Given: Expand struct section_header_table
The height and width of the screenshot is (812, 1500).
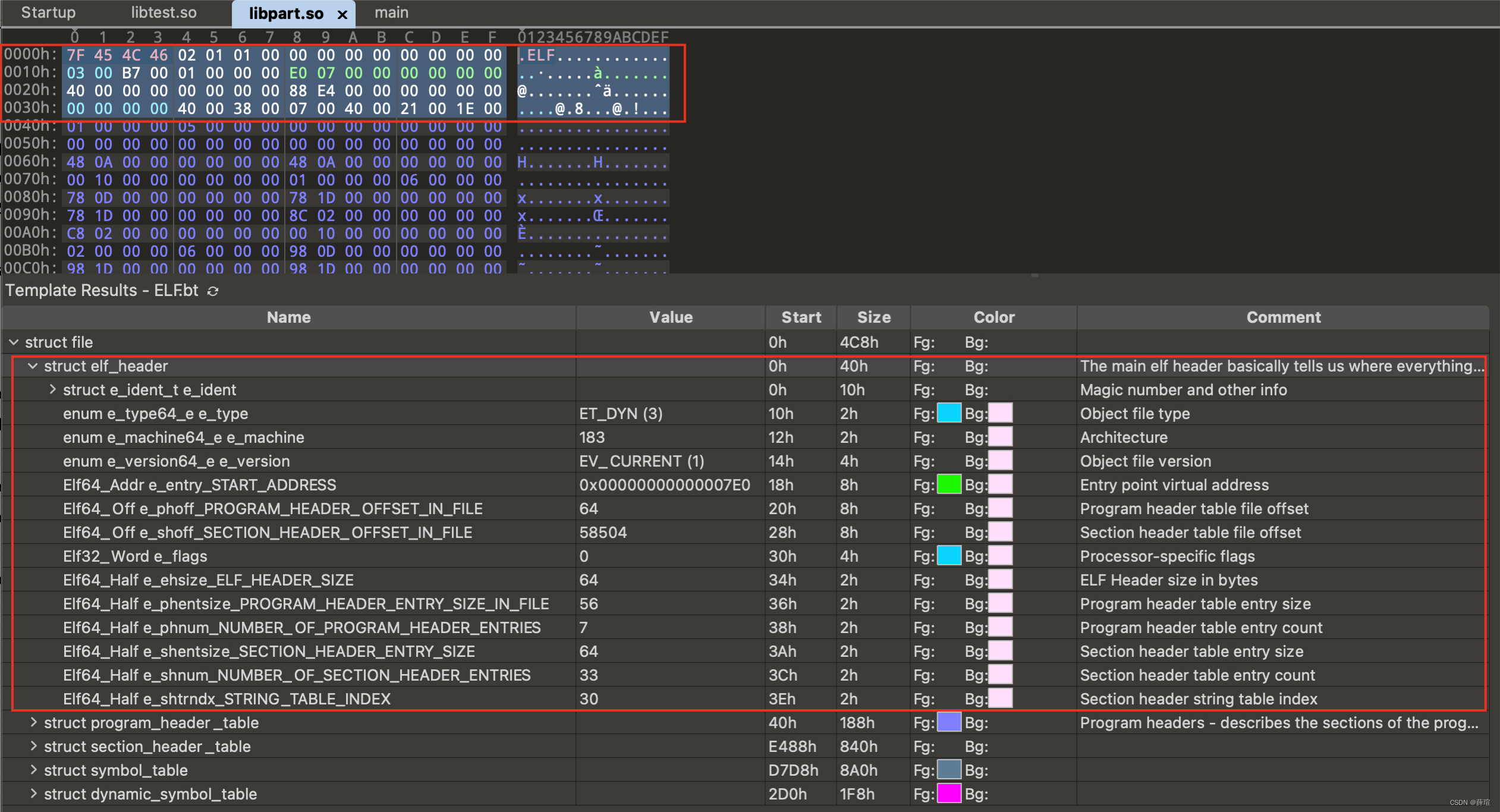Looking at the screenshot, I should (33, 746).
